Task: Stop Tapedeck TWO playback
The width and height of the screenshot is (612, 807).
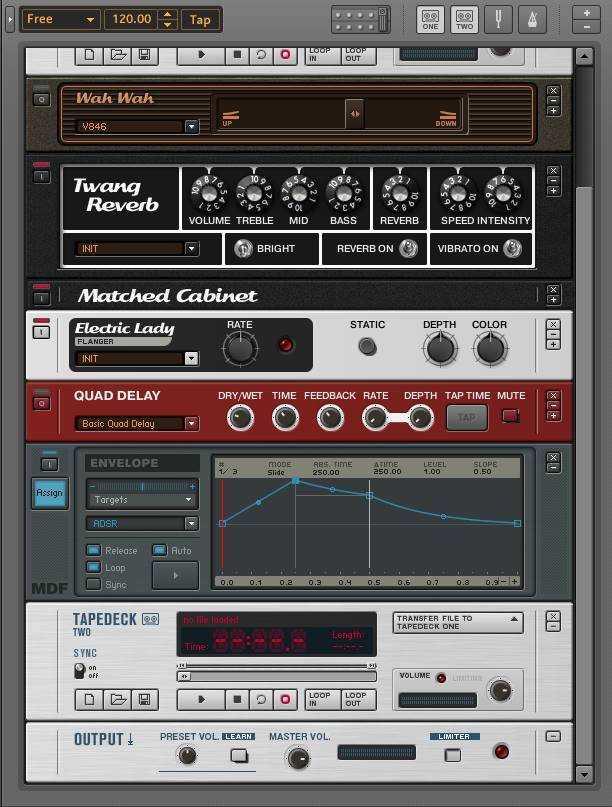Action: [237, 699]
